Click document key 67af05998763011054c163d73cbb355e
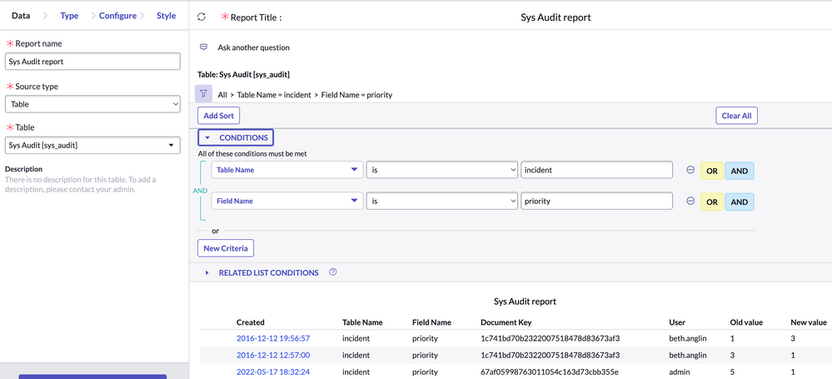The height and width of the screenshot is (379, 832). point(550,372)
